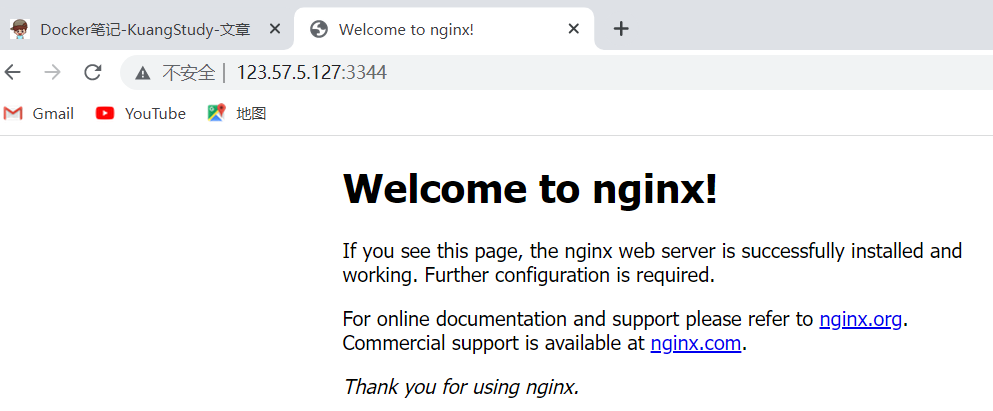Select the Welcome to nginx! tab

coord(445,29)
